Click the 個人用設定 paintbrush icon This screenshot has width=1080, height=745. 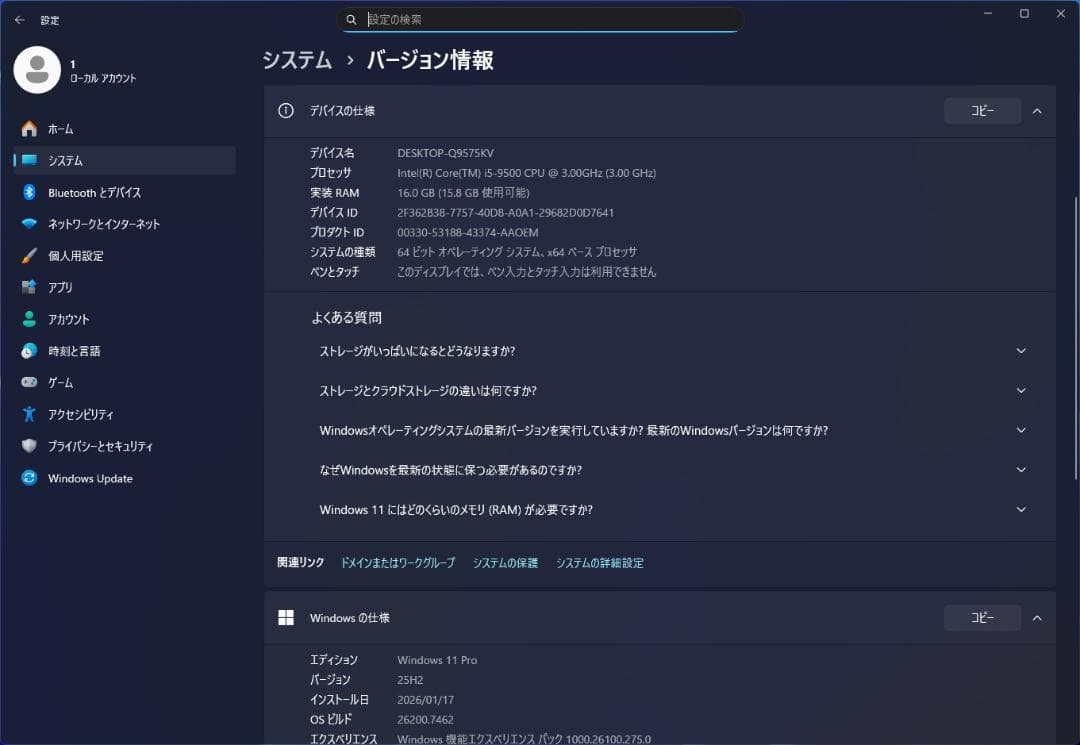click(29, 256)
